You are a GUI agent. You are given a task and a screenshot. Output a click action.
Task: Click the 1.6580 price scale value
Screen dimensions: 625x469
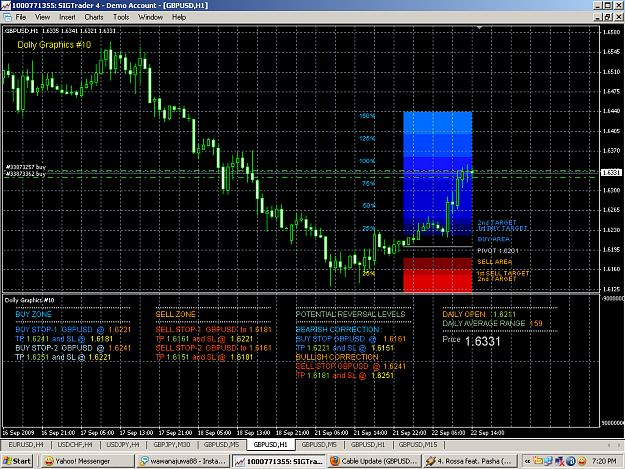pos(611,32)
